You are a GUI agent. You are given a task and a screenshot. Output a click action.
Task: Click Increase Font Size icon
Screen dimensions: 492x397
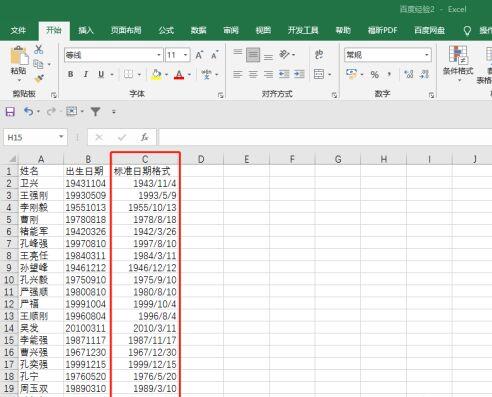tap(199, 55)
